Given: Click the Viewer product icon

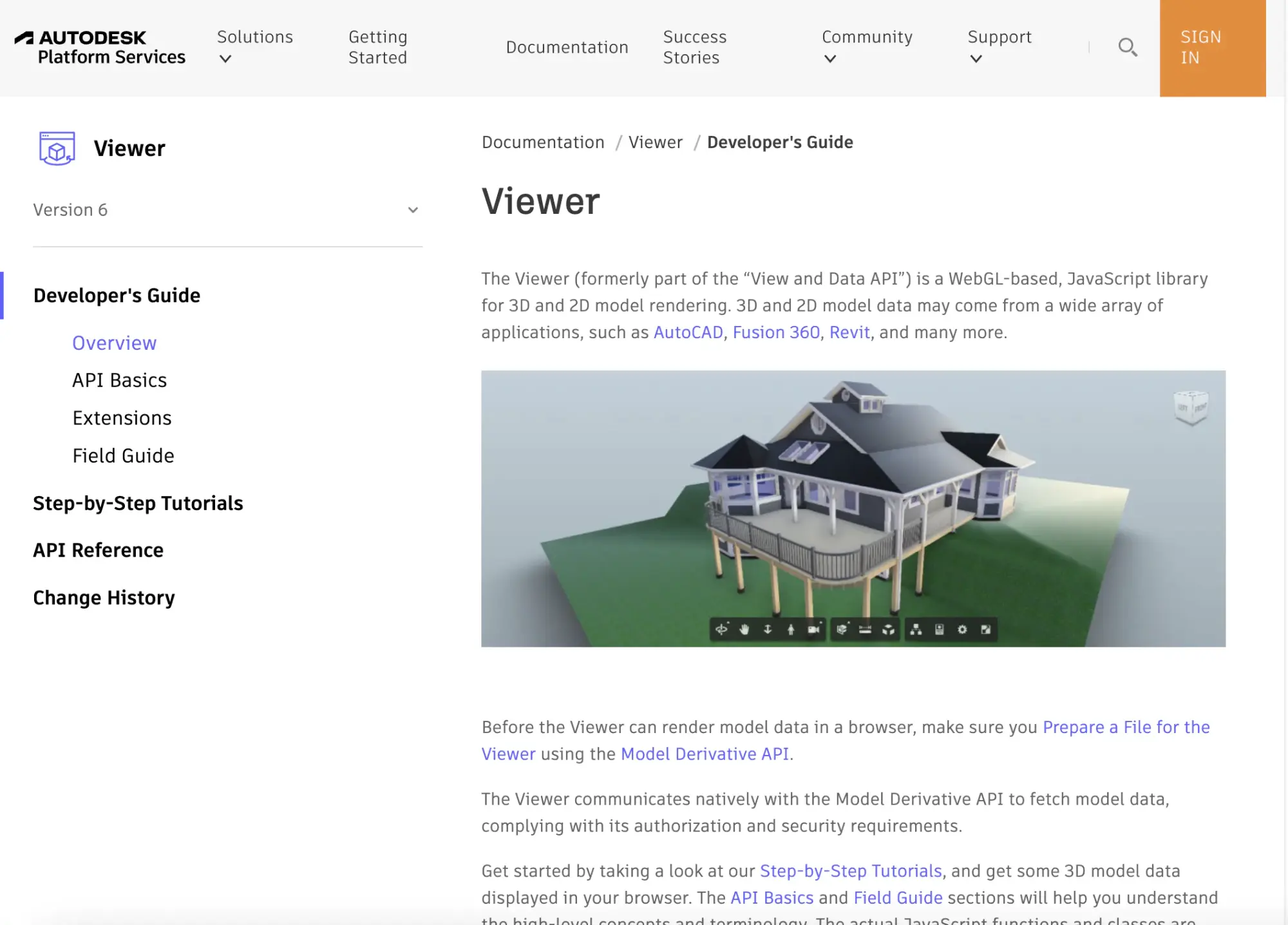Looking at the screenshot, I should 57,148.
